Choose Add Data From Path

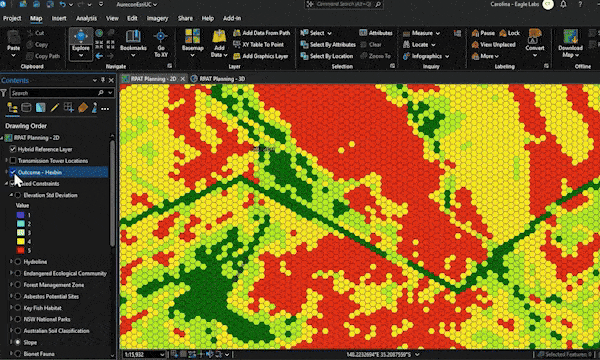click(262, 33)
